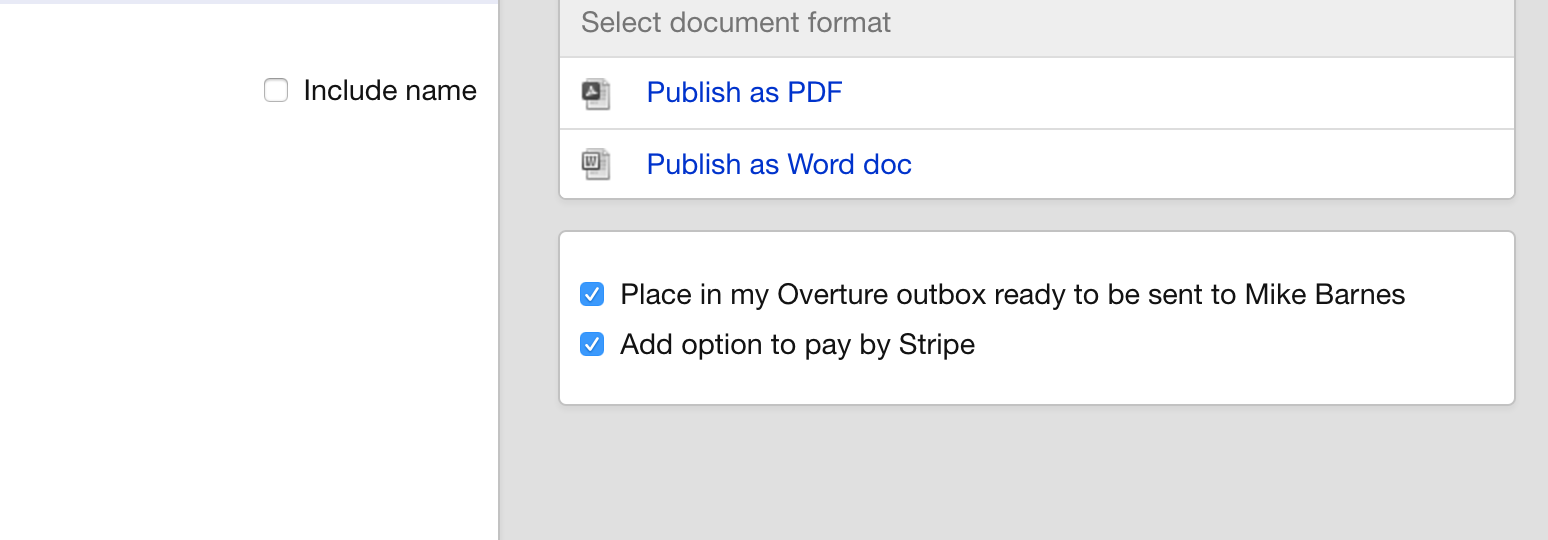Image resolution: width=1548 pixels, height=540 pixels.
Task: Click the PDF document icon
Action: pyautogui.click(x=596, y=93)
